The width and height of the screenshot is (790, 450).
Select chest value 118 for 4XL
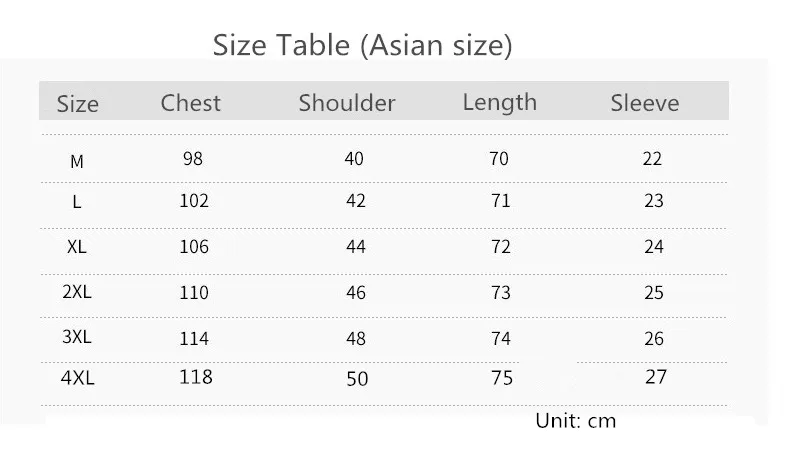tap(195, 377)
